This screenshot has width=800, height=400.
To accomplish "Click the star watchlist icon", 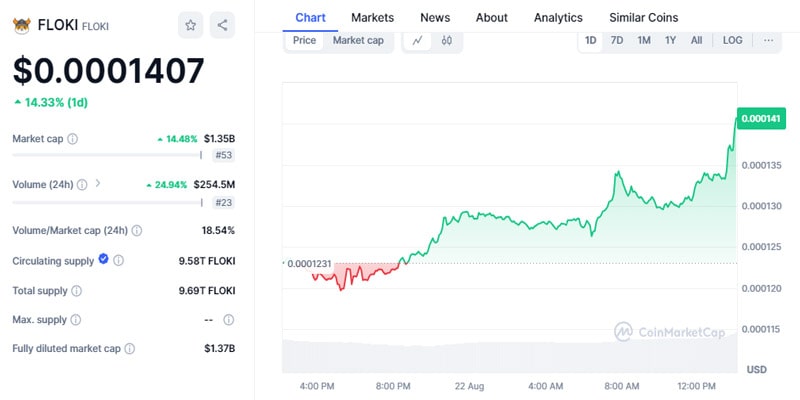I will [190, 25].
